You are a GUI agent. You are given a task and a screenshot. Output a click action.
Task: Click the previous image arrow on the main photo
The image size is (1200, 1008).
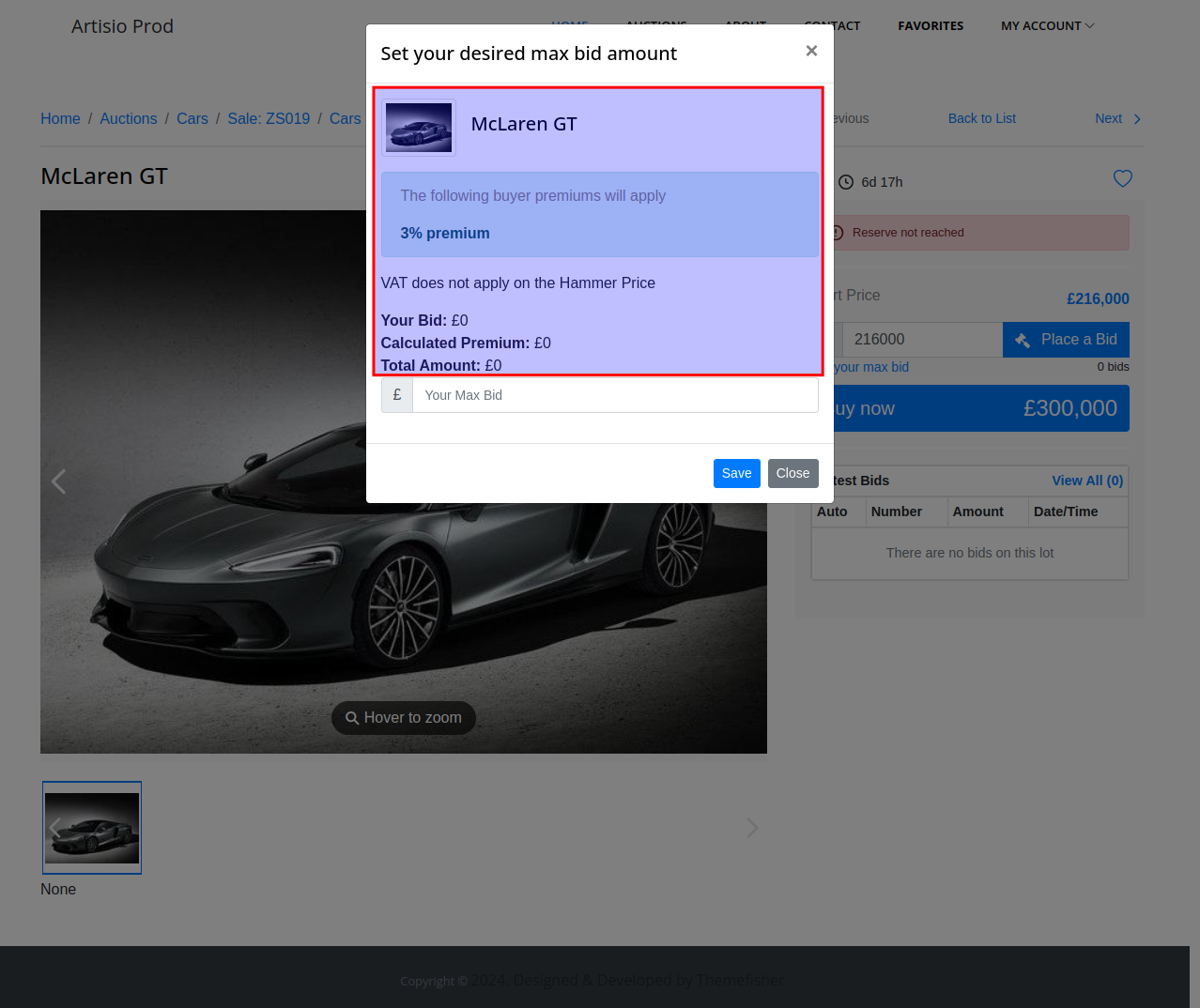click(x=59, y=481)
